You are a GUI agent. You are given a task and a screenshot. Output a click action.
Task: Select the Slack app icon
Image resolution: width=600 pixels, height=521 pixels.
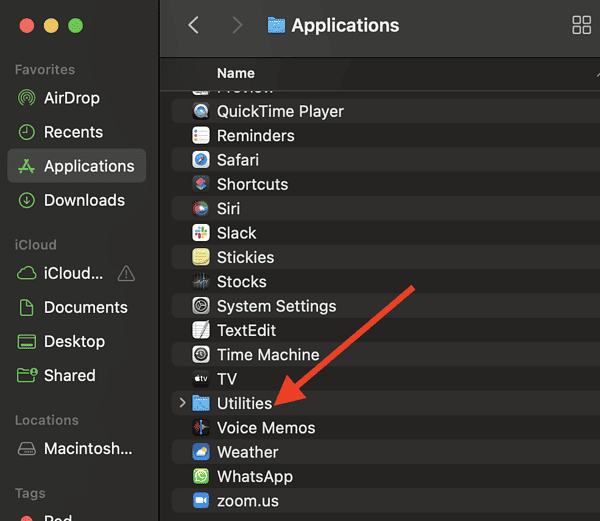click(x=201, y=233)
